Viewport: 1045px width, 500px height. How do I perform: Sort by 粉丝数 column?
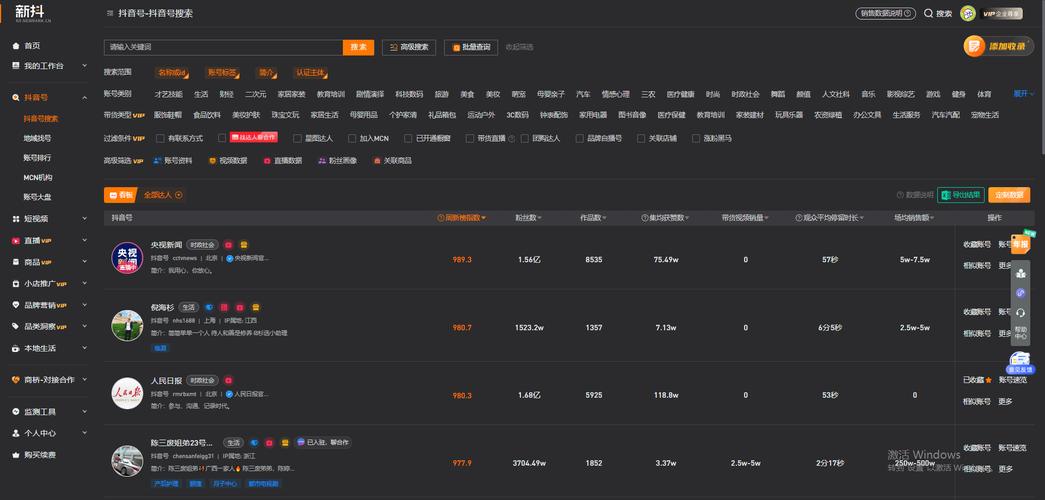[528, 218]
